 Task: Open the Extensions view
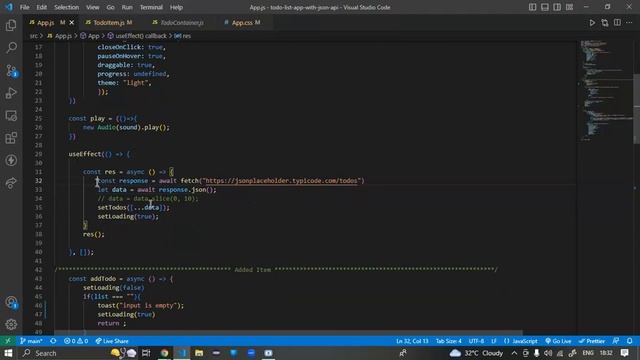click(11, 138)
